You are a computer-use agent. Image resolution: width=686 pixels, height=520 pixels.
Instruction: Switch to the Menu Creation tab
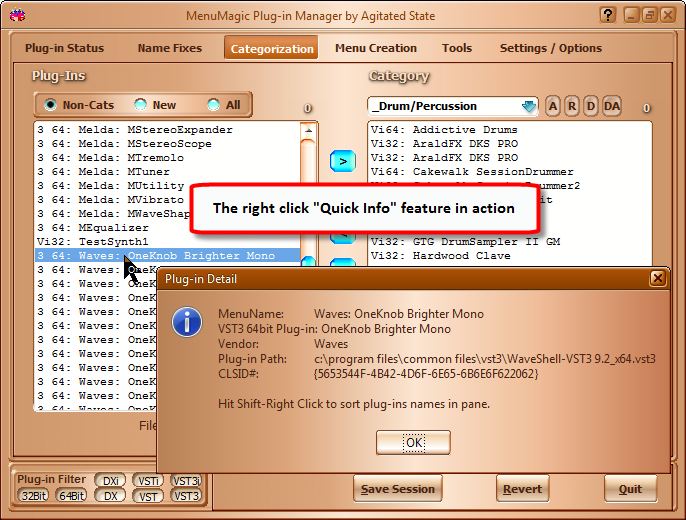pyautogui.click(x=376, y=48)
